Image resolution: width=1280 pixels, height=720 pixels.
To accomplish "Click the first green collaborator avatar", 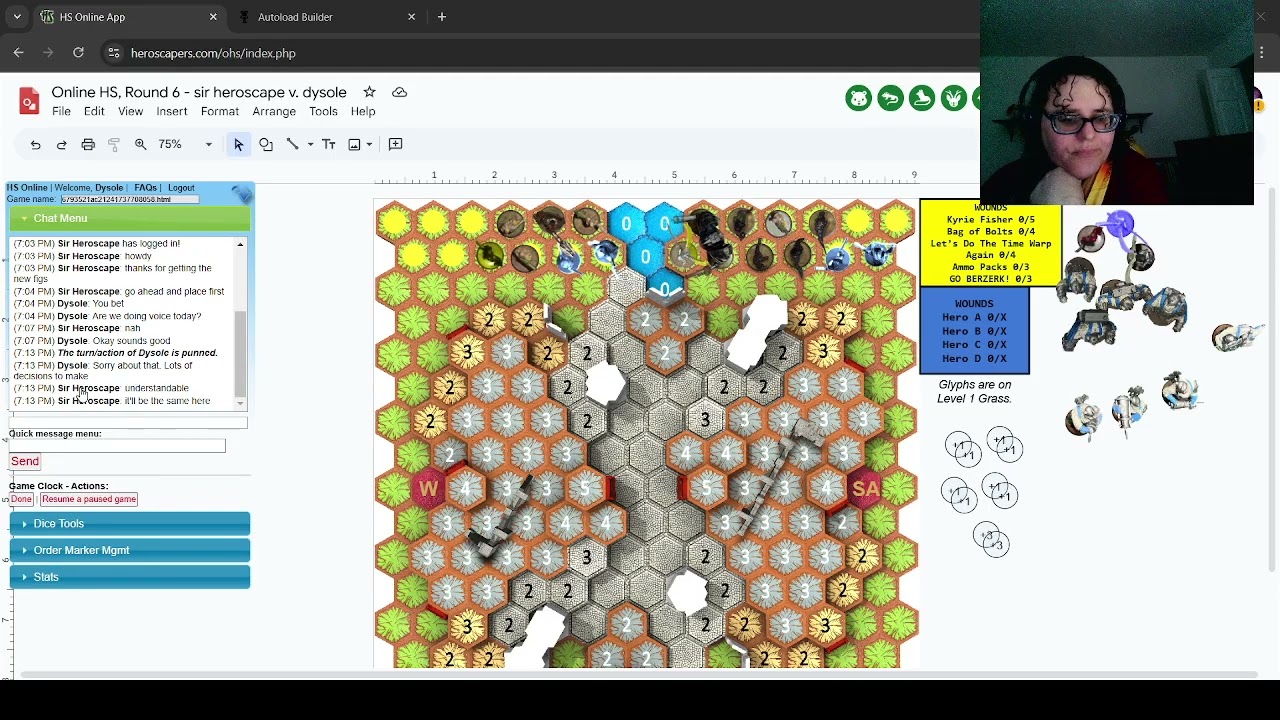I will tap(858, 98).
